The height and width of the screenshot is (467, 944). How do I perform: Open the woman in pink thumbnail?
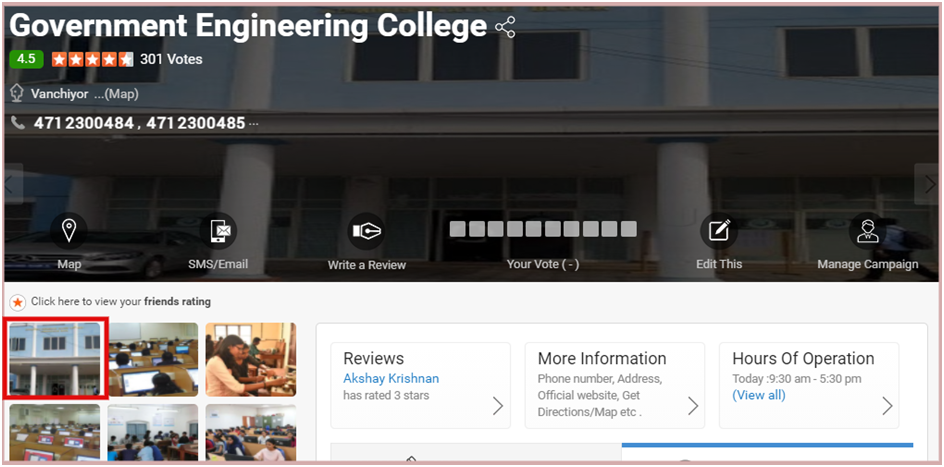(x=250, y=359)
